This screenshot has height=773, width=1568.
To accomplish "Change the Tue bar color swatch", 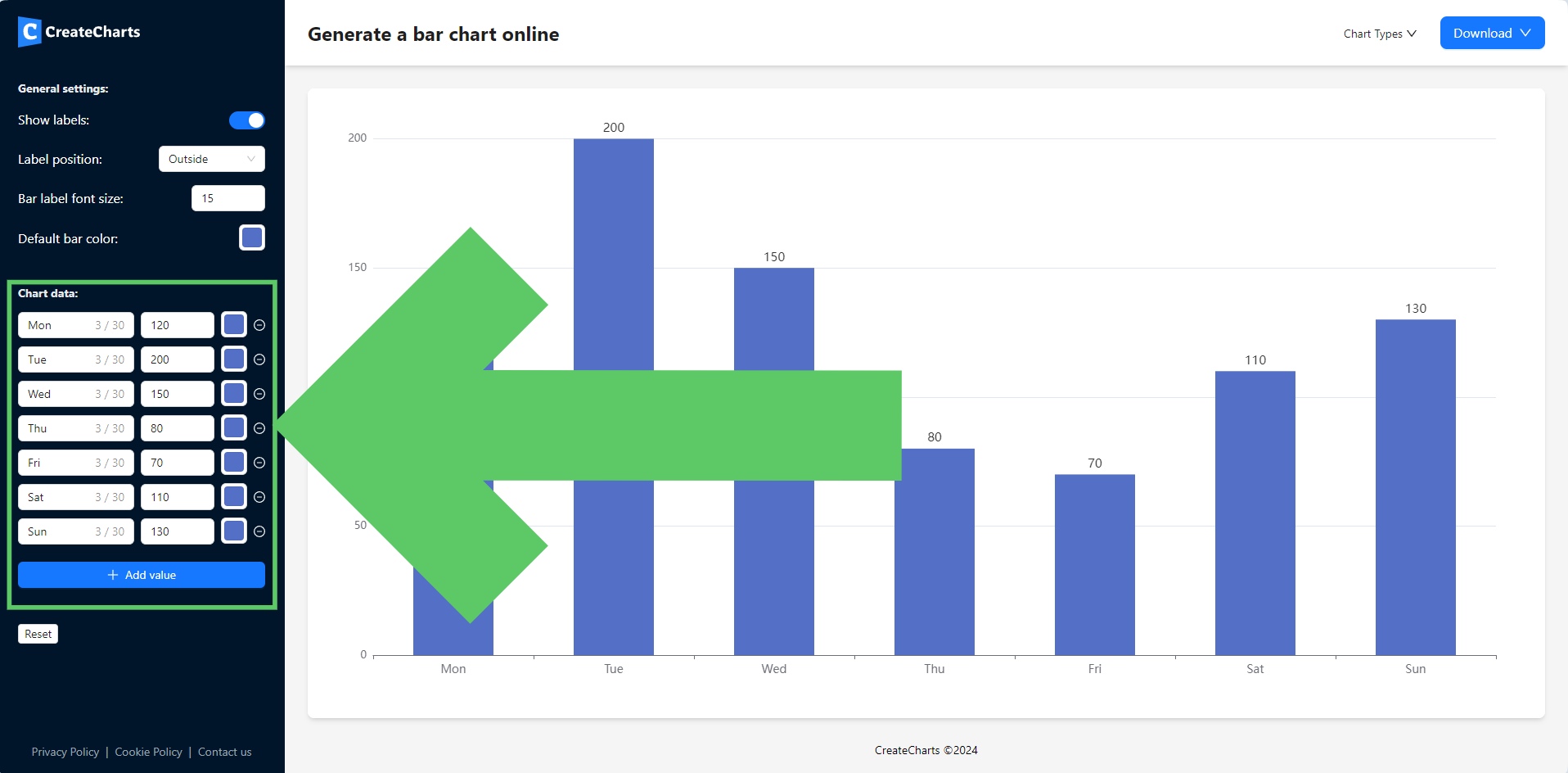I will [x=232, y=359].
